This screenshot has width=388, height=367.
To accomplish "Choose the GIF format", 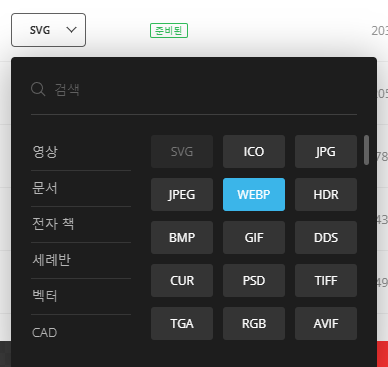I will pyautogui.click(x=254, y=238).
